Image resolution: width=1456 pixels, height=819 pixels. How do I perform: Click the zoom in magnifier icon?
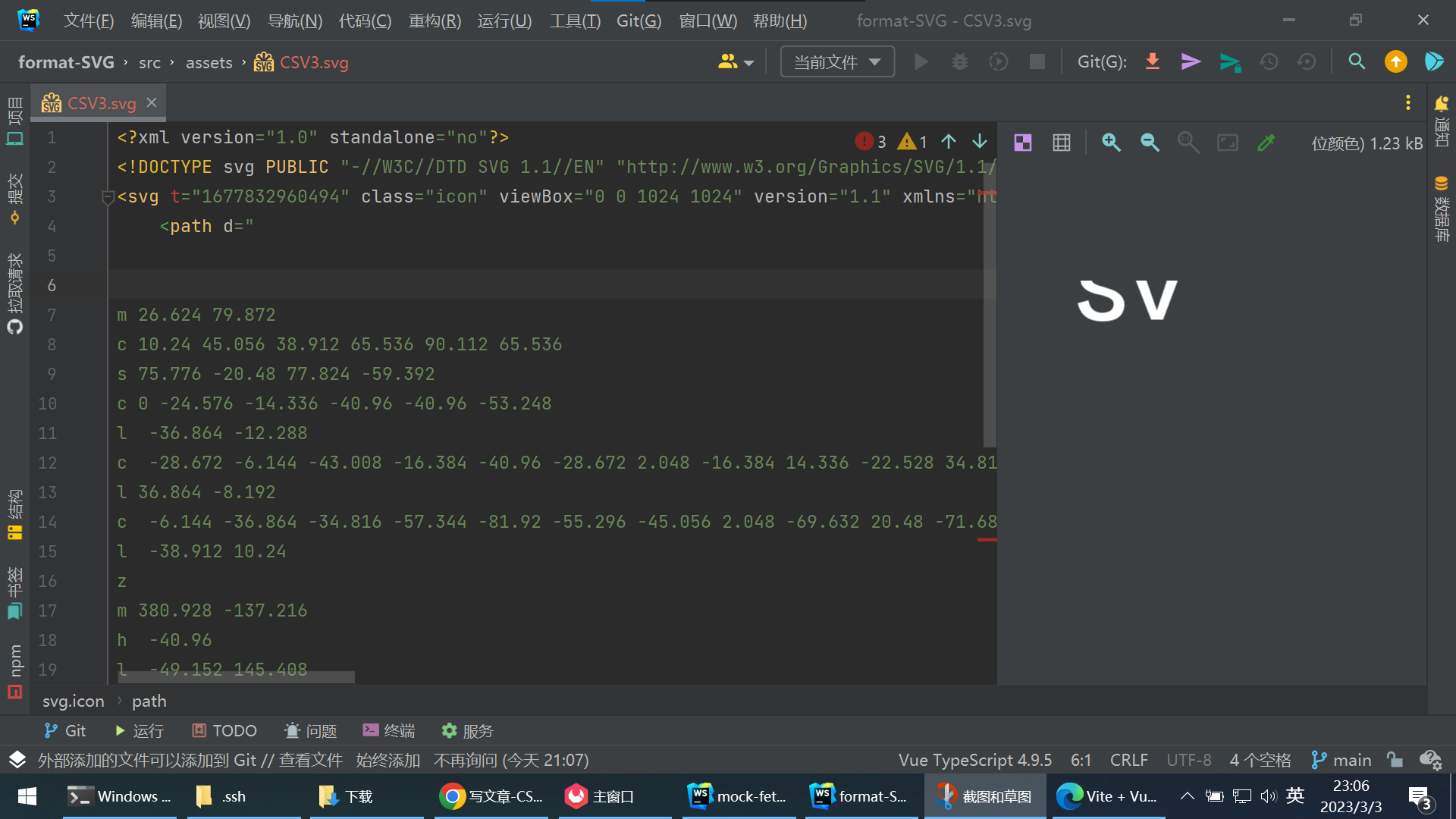point(1111,143)
